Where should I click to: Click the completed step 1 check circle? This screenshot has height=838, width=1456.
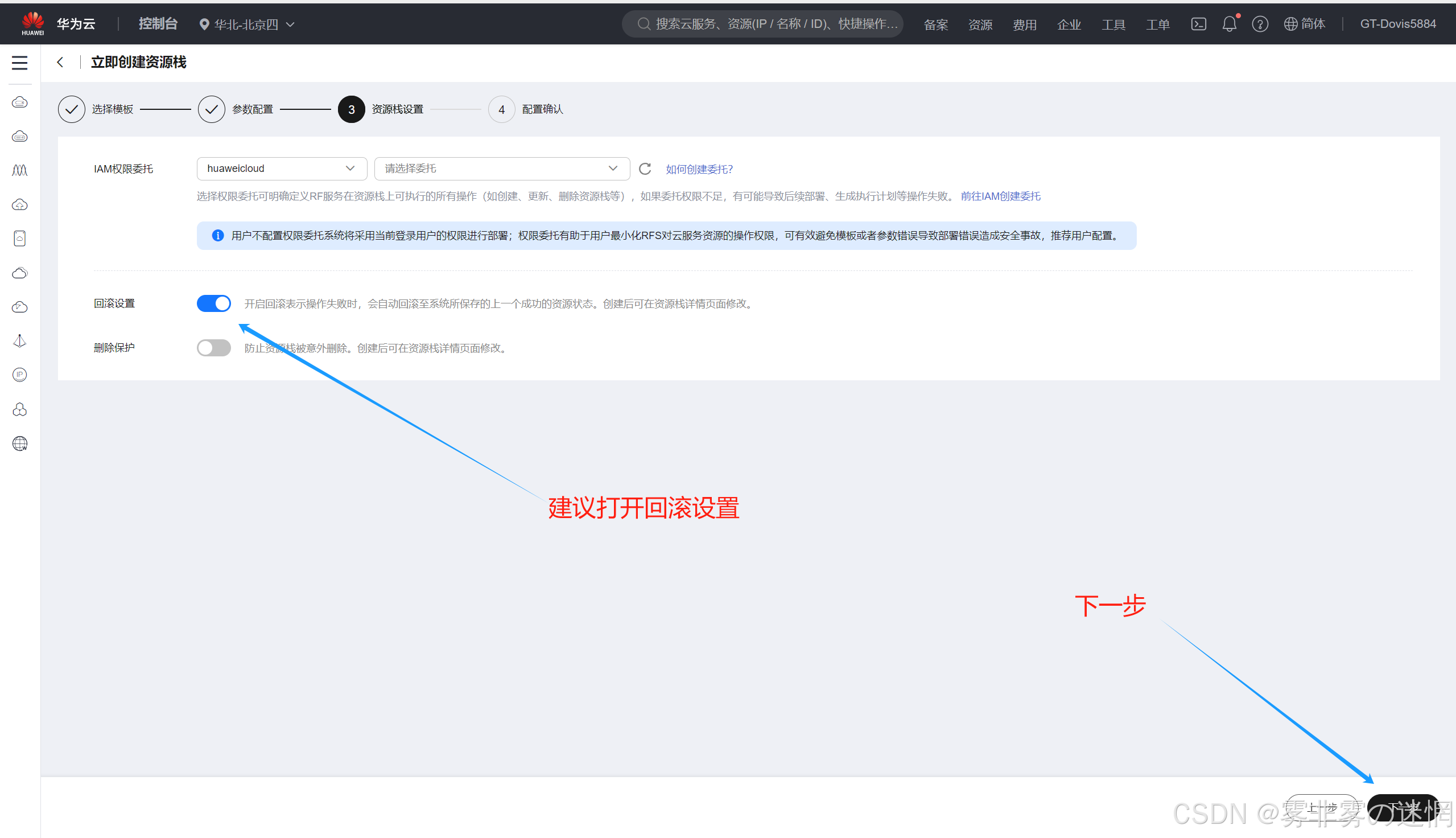(x=71, y=109)
